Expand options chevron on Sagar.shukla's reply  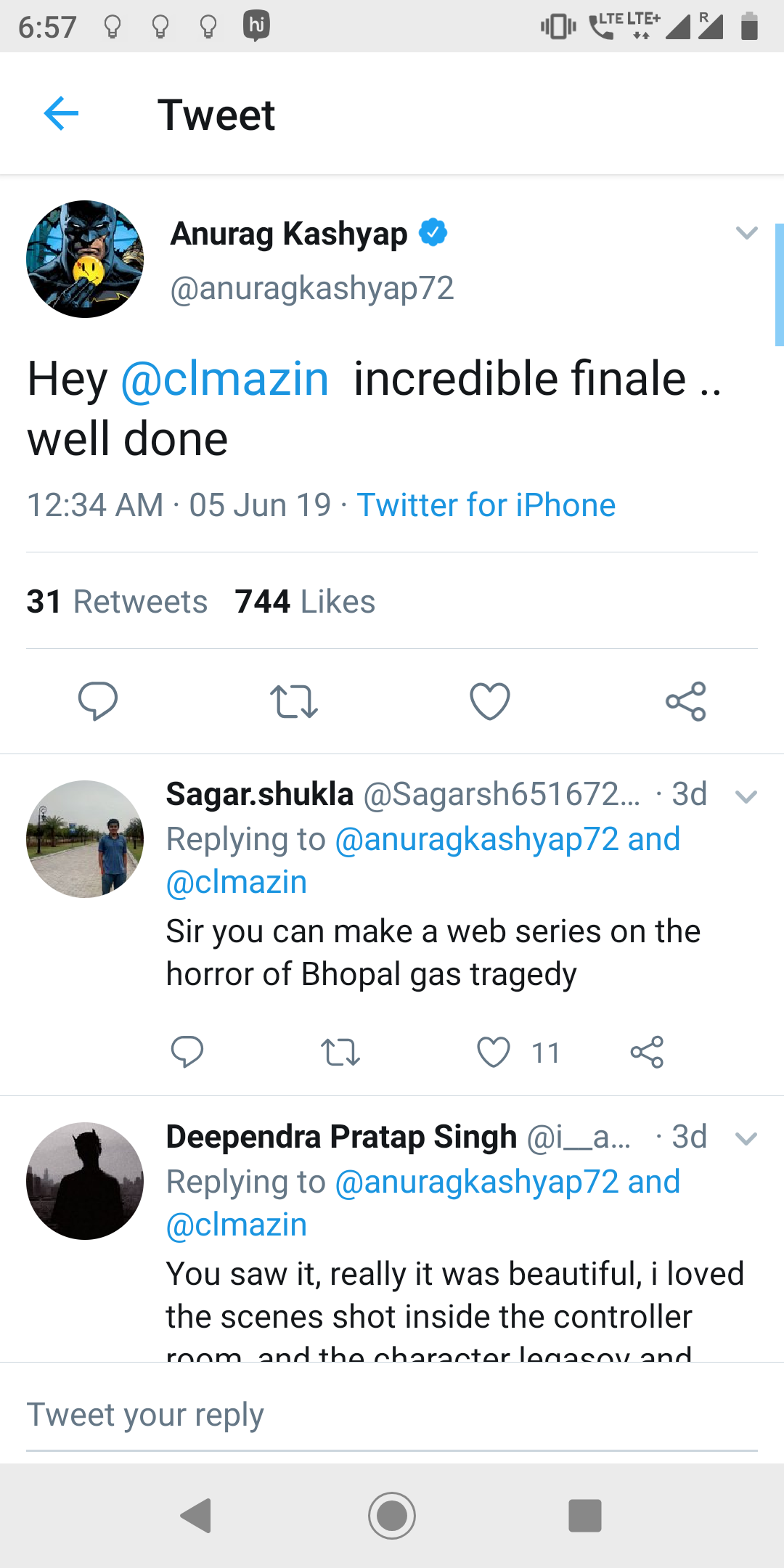point(746,796)
